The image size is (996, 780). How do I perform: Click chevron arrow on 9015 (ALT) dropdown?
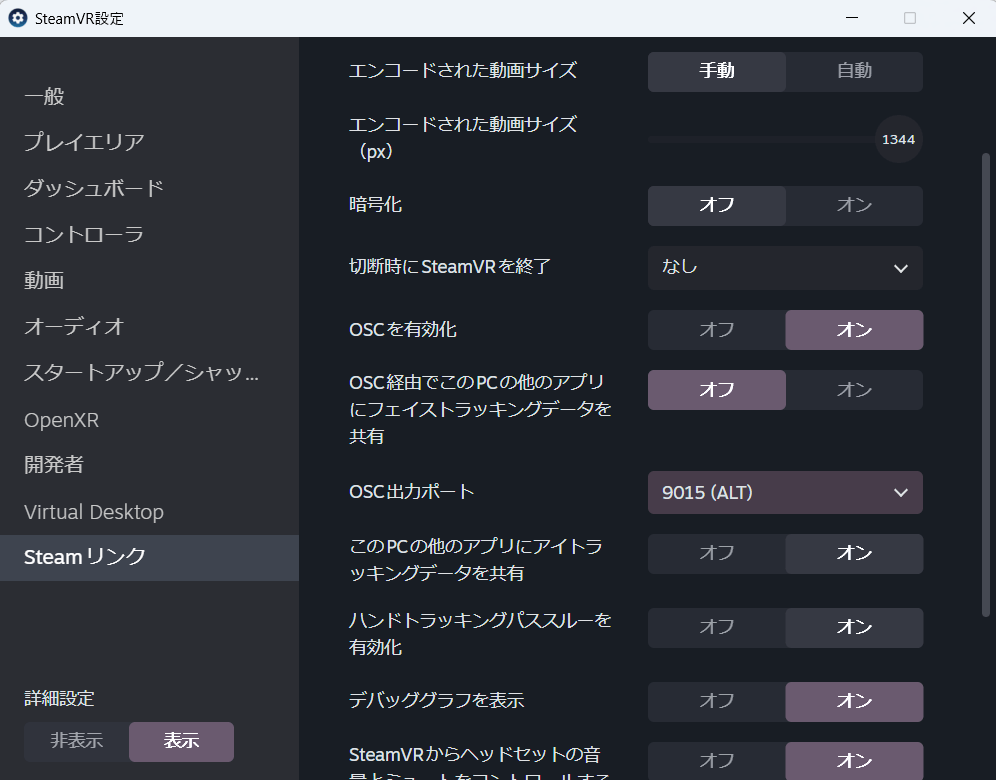[x=901, y=493]
